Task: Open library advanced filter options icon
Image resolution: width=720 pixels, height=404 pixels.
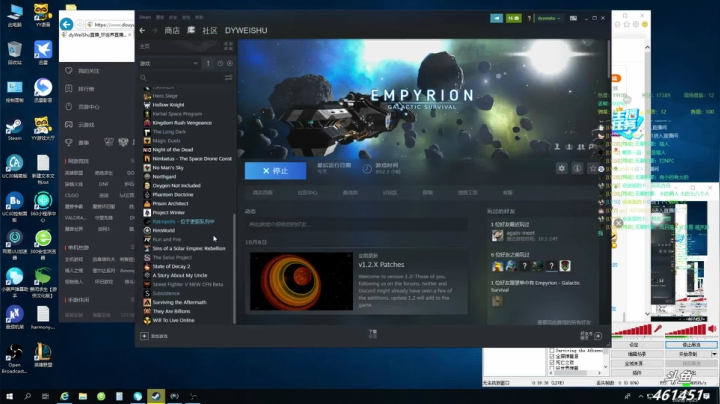Action: click(x=228, y=78)
